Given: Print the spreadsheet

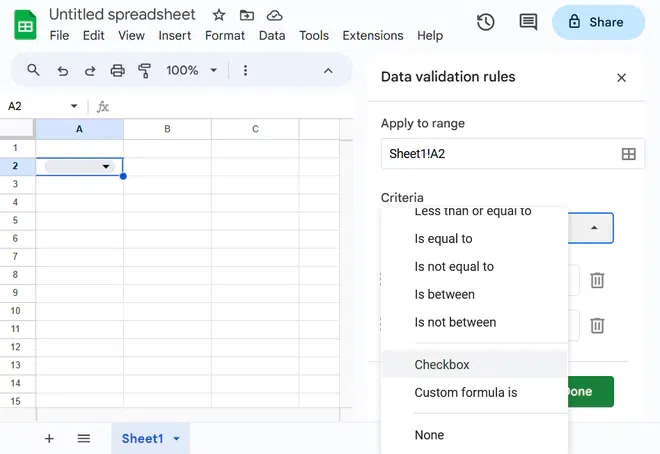Looking at the screenshot, I should click(118, 71).
